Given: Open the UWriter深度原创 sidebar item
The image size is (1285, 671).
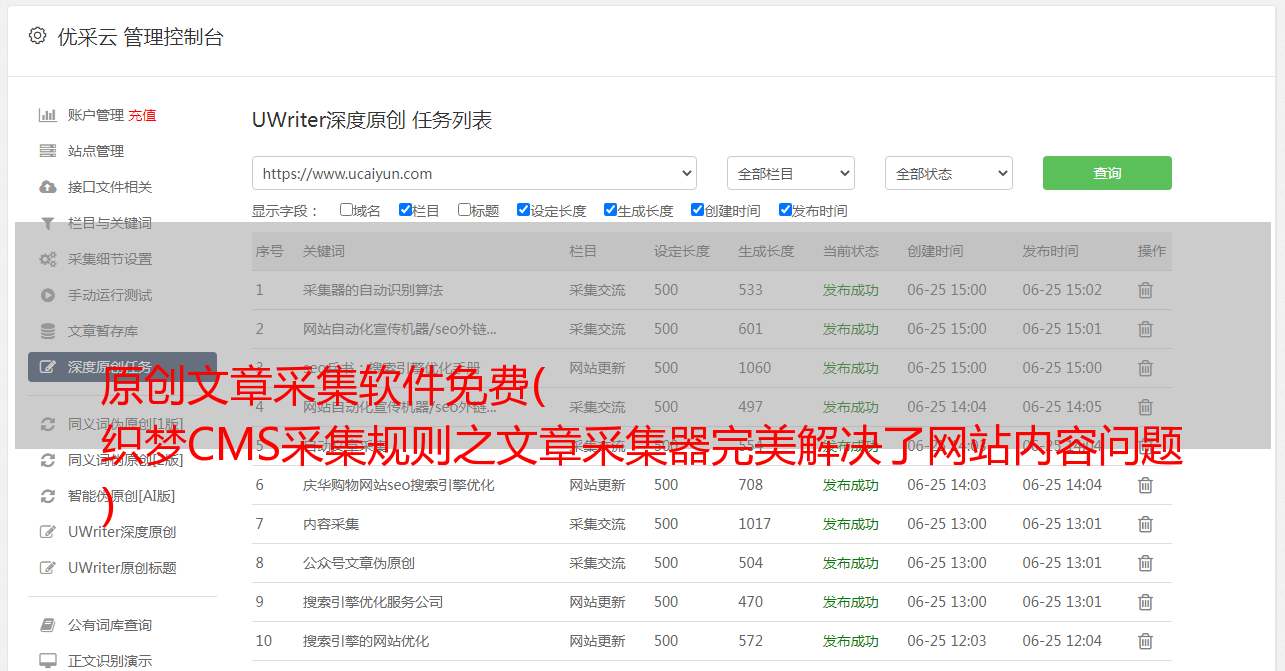Looking at the screenshot, I should [x=122, y=532].
